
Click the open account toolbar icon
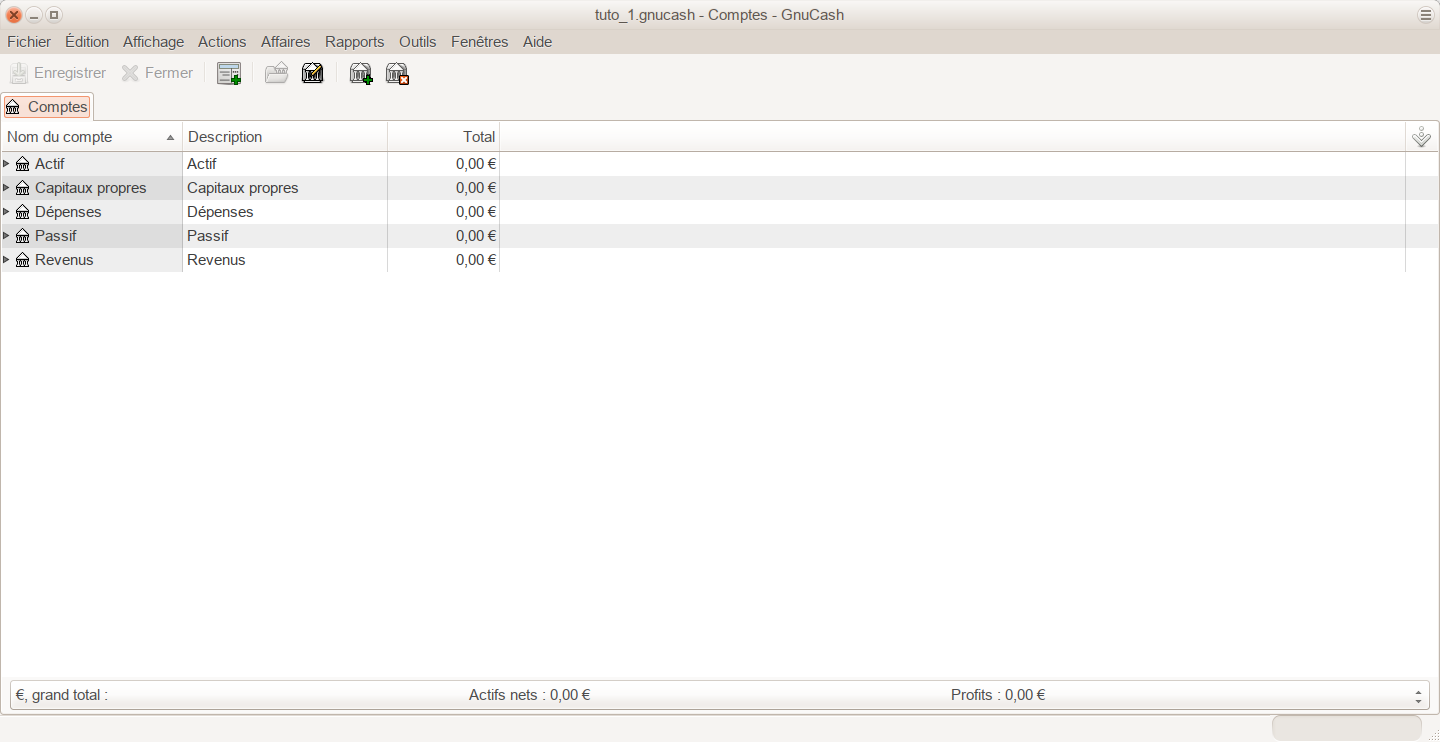[276, 73]
